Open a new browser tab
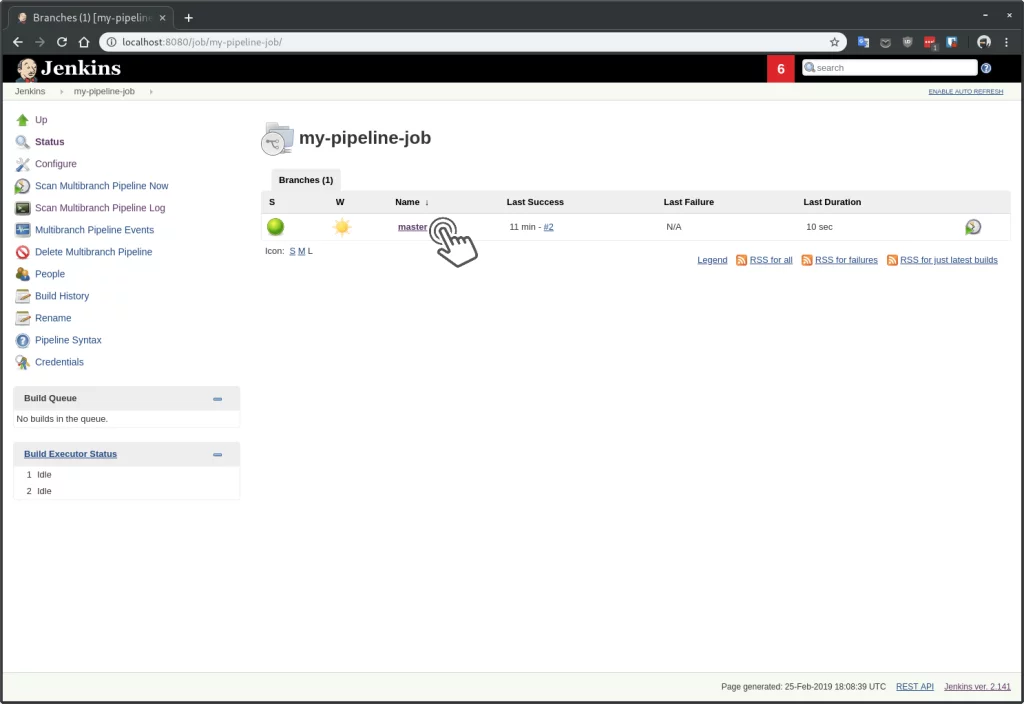Viewport: 1024px width, 704px height. pos(189,18)
